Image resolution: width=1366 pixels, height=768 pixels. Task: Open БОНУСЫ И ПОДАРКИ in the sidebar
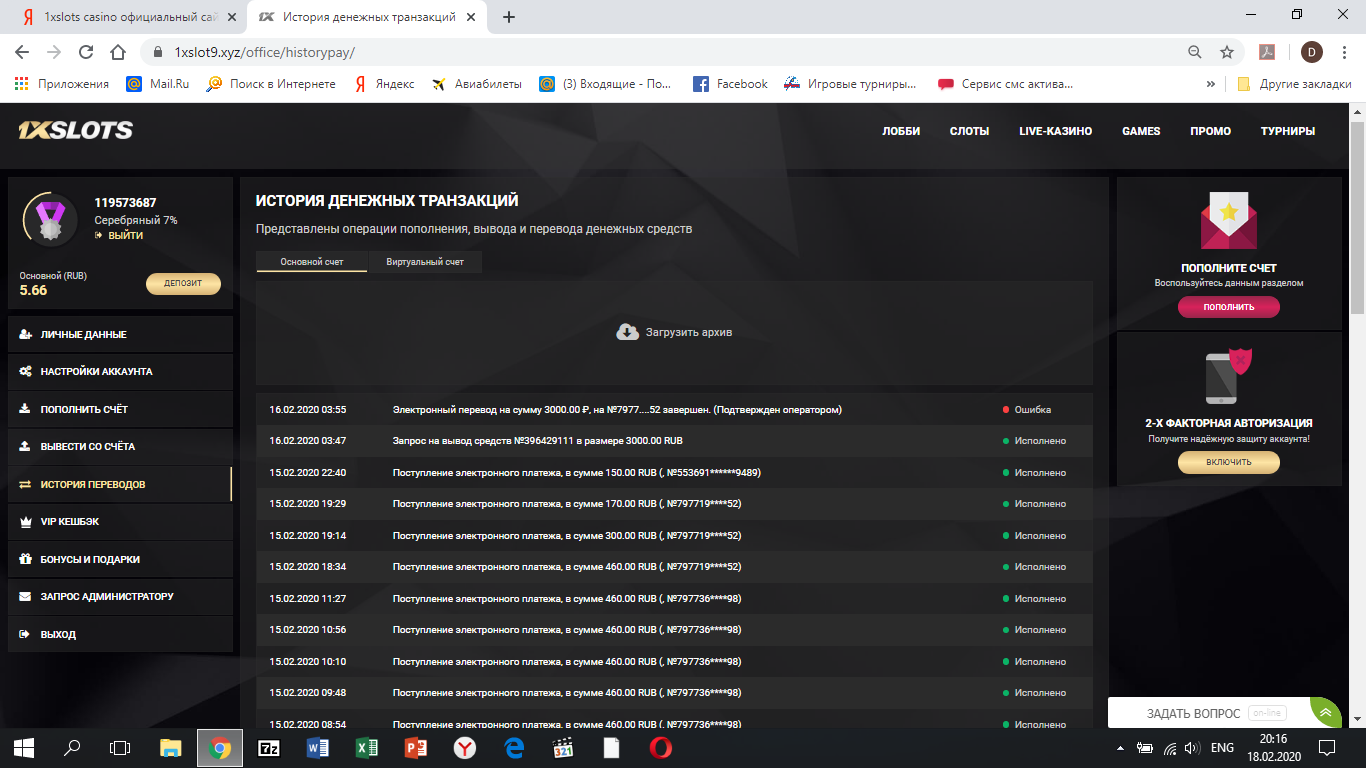pos(120,559)
